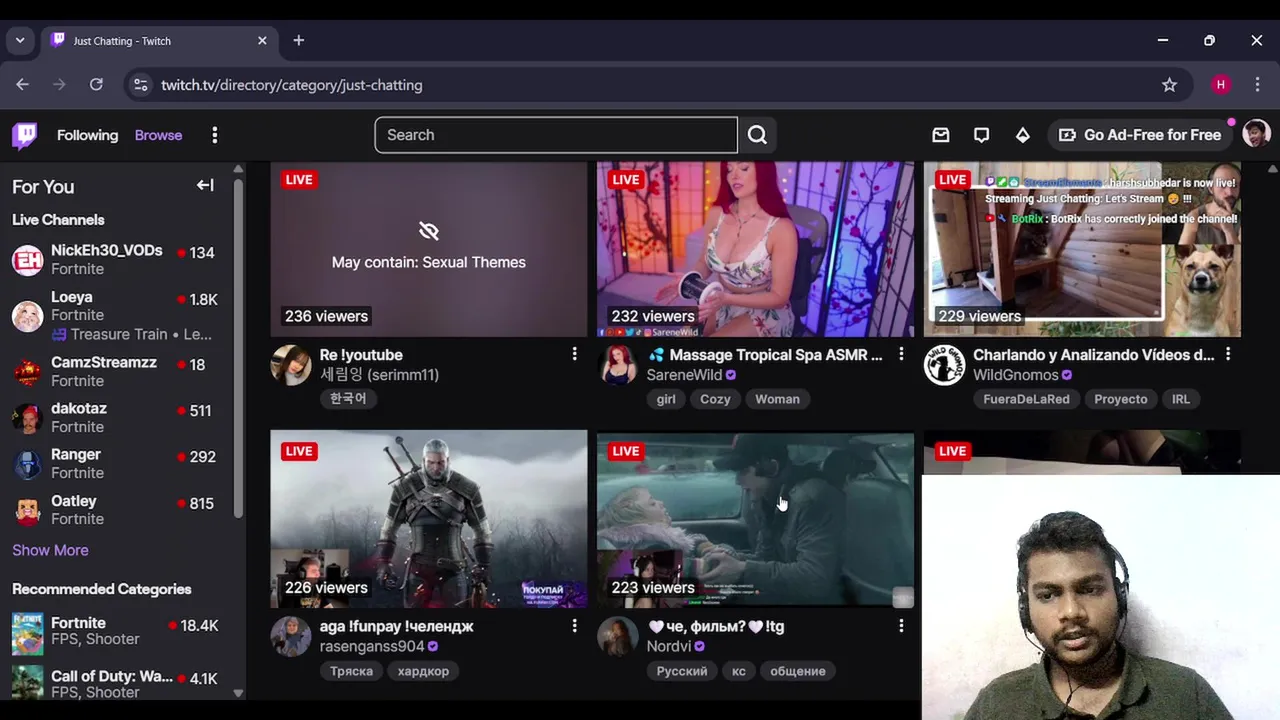The width and height of the screenshot is (1280, 720).
Task: Go back with the browser arrow
Action: 22,85
